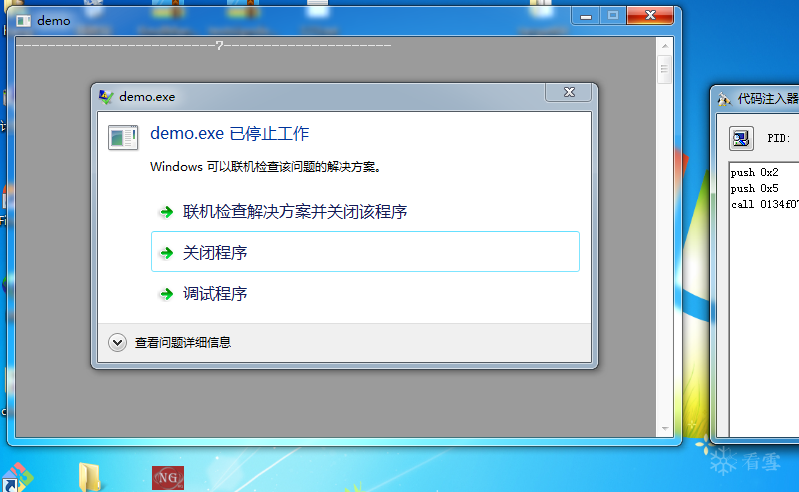Click the application icon beside the crash heading
Viewport: 799px width, 492px height.
coord(123,137)
